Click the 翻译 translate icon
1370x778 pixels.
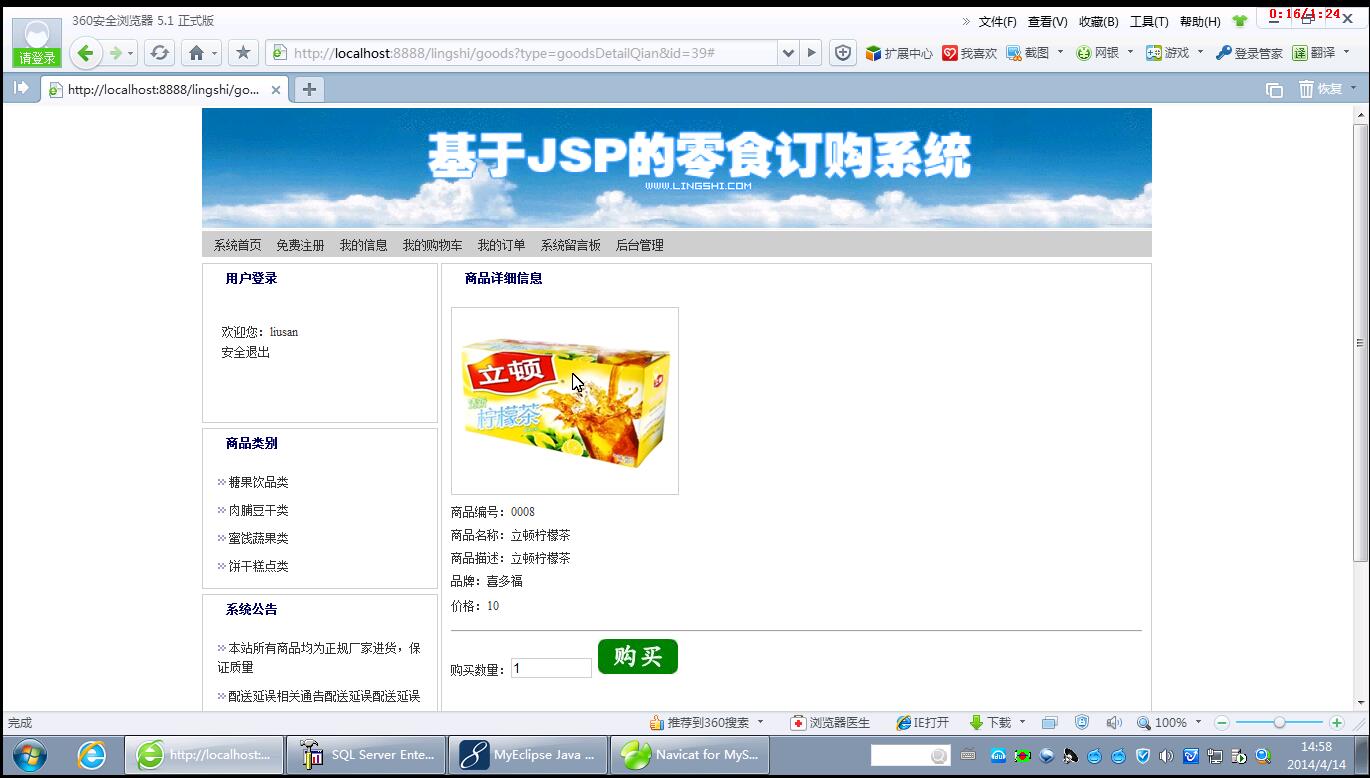pyautogui.click(x=1313, y=53)
